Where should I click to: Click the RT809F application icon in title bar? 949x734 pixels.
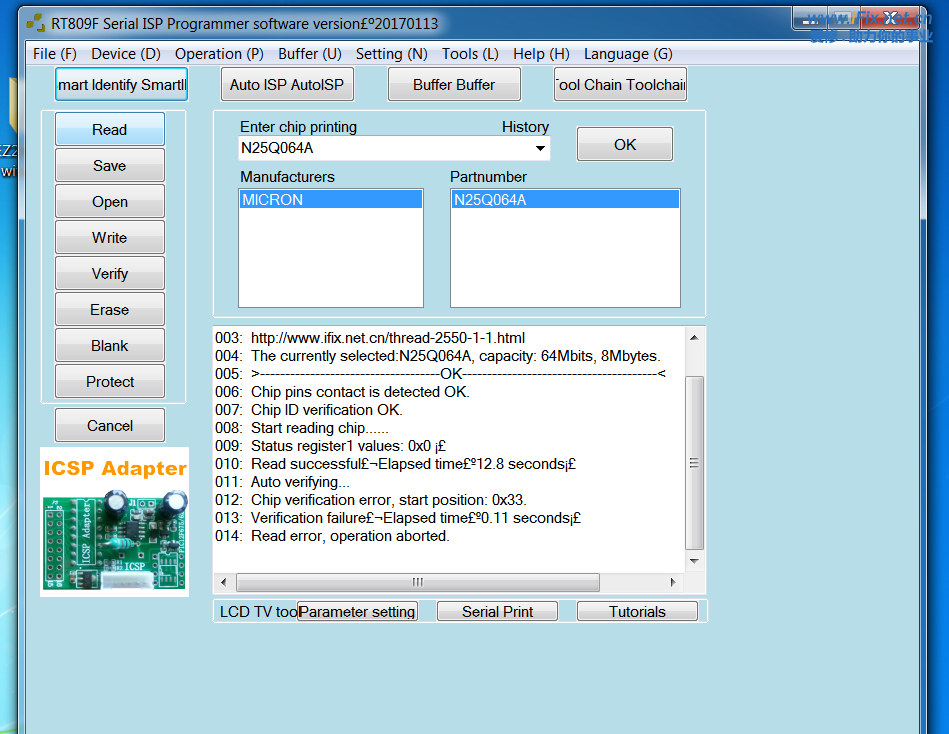[35, 23]
